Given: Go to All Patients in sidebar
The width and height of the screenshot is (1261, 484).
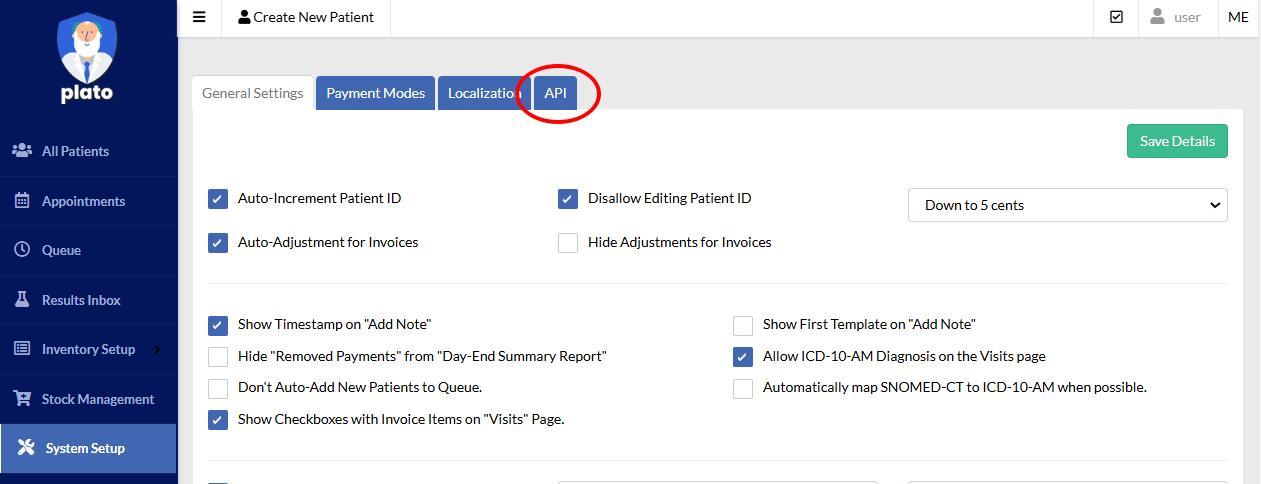Looking at the screenshot, I should 88,151.
